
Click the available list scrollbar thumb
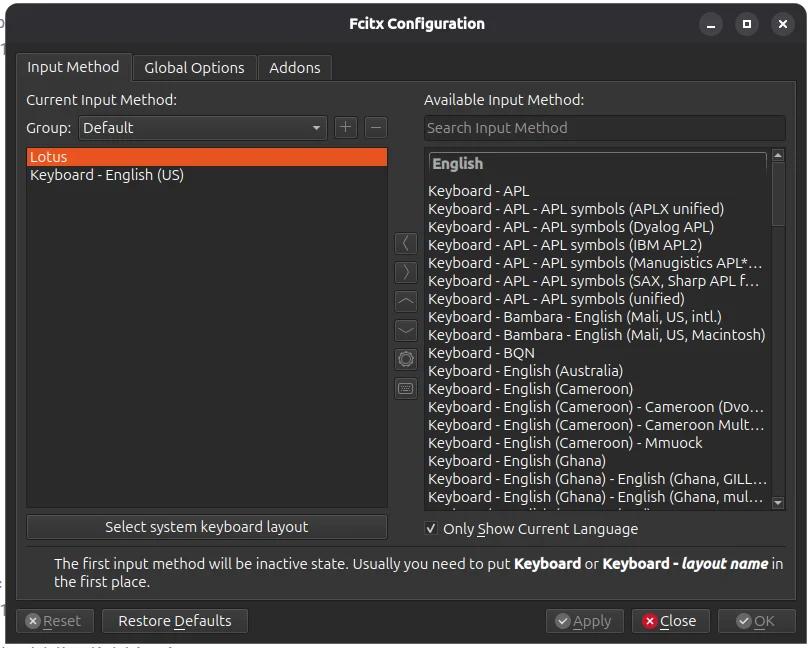778,194
